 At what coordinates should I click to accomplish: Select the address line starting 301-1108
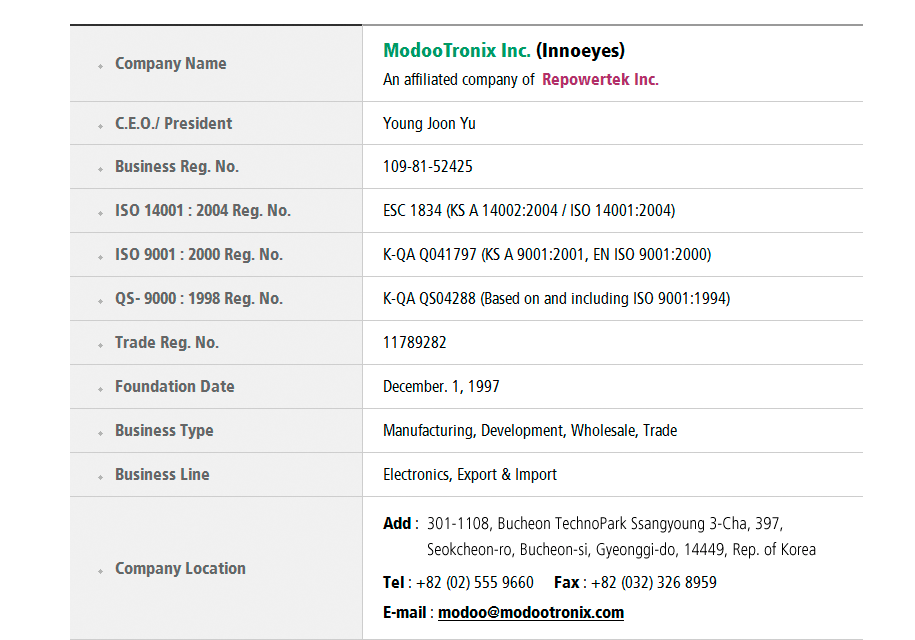605,524
